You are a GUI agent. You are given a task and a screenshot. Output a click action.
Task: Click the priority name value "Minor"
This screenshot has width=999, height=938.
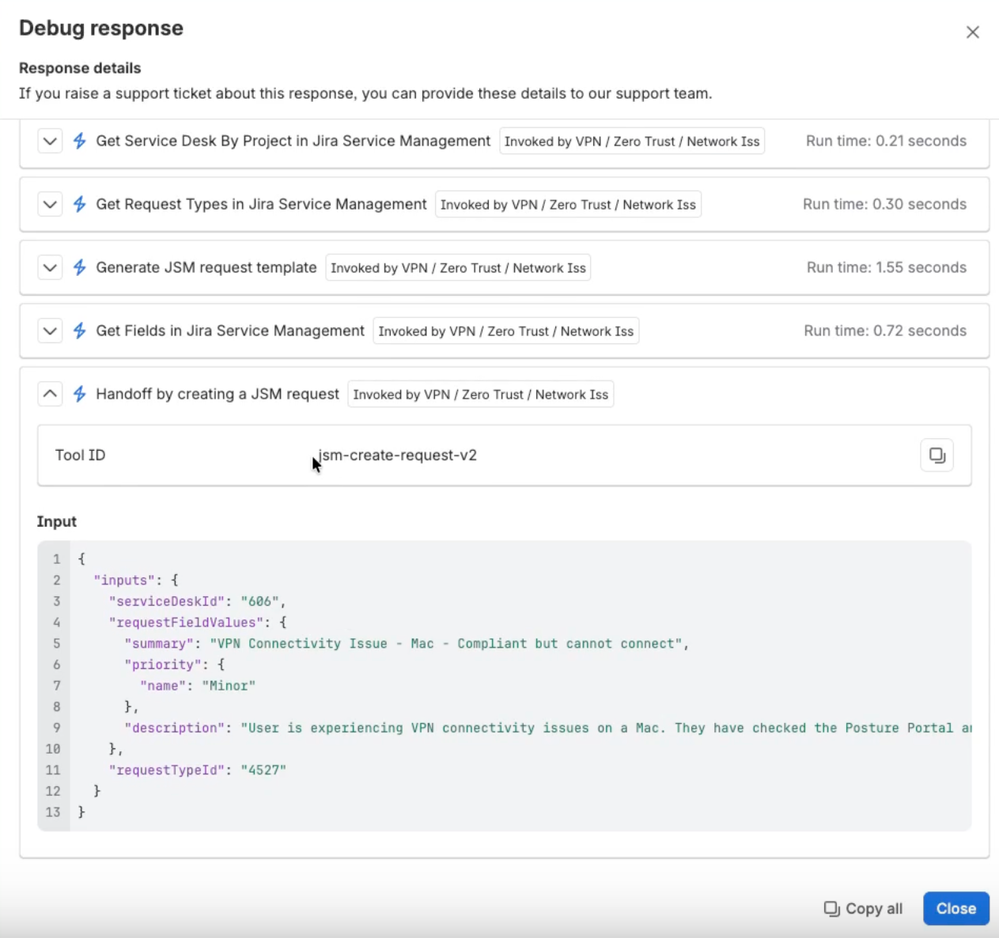tap(229, 686)
